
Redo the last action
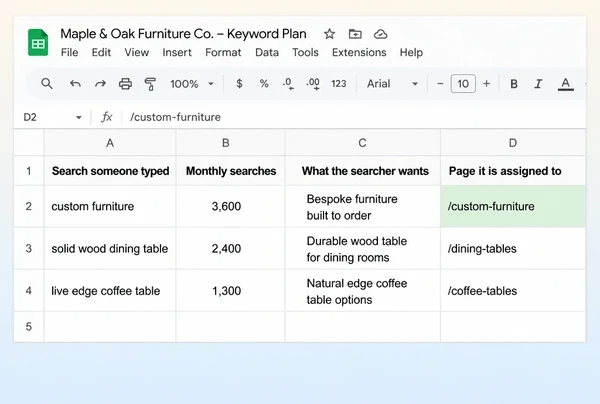[100, 84]
